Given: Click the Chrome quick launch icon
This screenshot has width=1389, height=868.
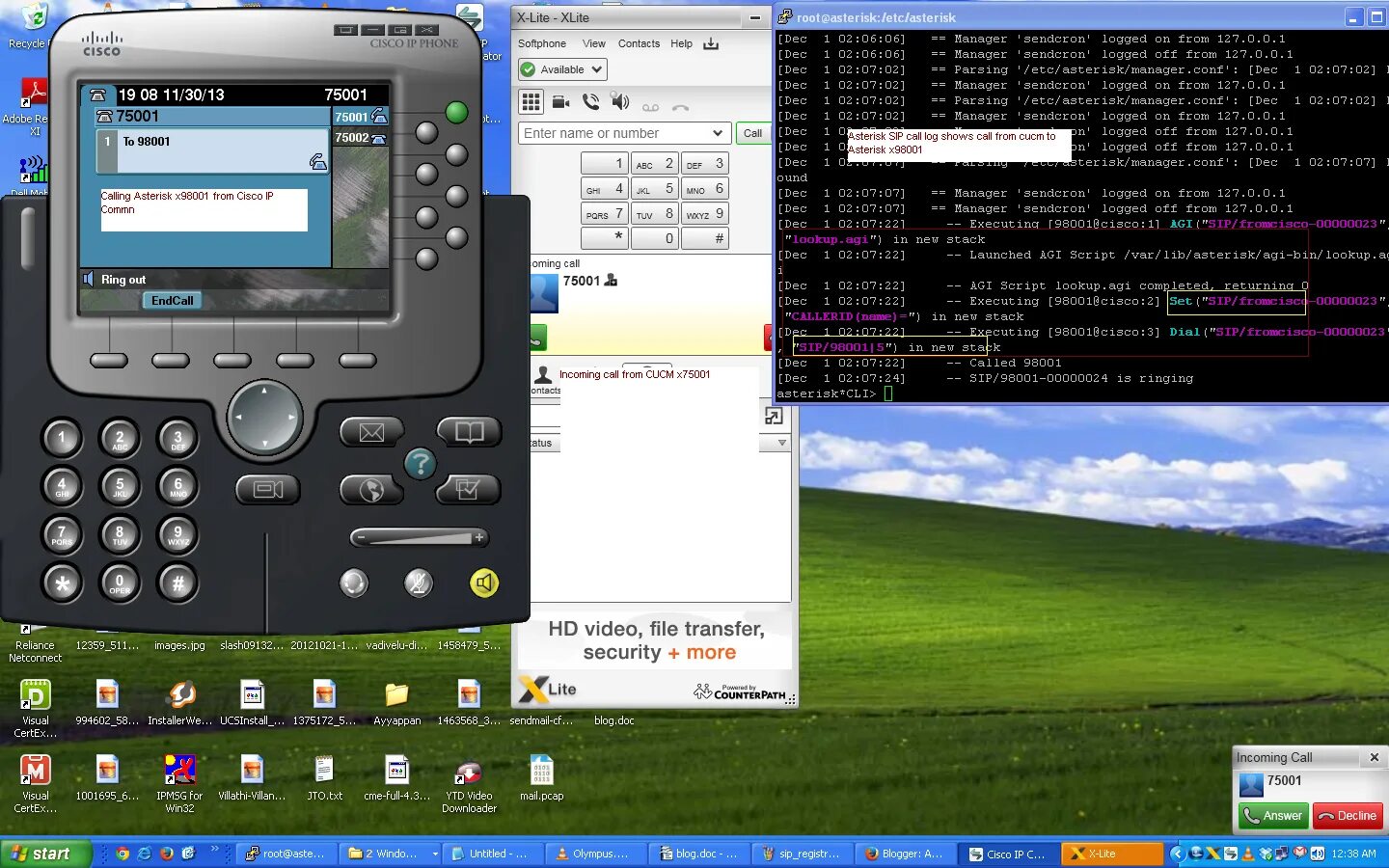Looking at the screenshot, I should (x=123, y=854).
